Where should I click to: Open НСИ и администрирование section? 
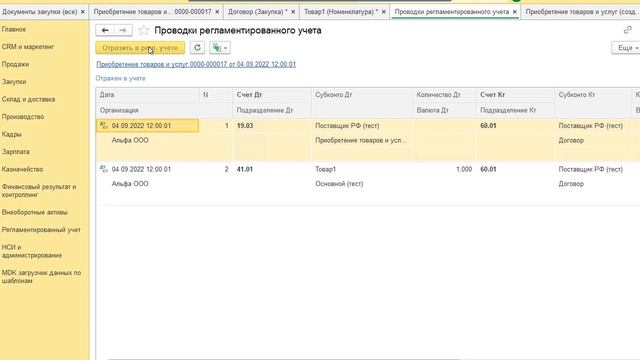[x=32, y=251]
